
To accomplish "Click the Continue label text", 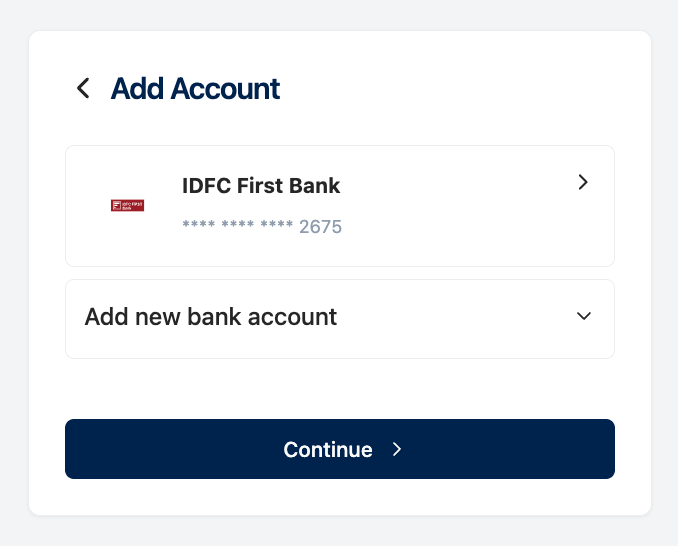I will [x=328, y=450].
